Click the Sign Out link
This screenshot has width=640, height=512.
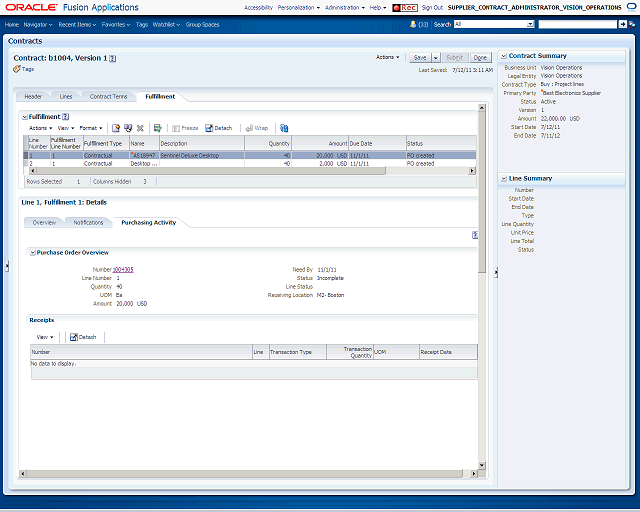coord(432,8)
